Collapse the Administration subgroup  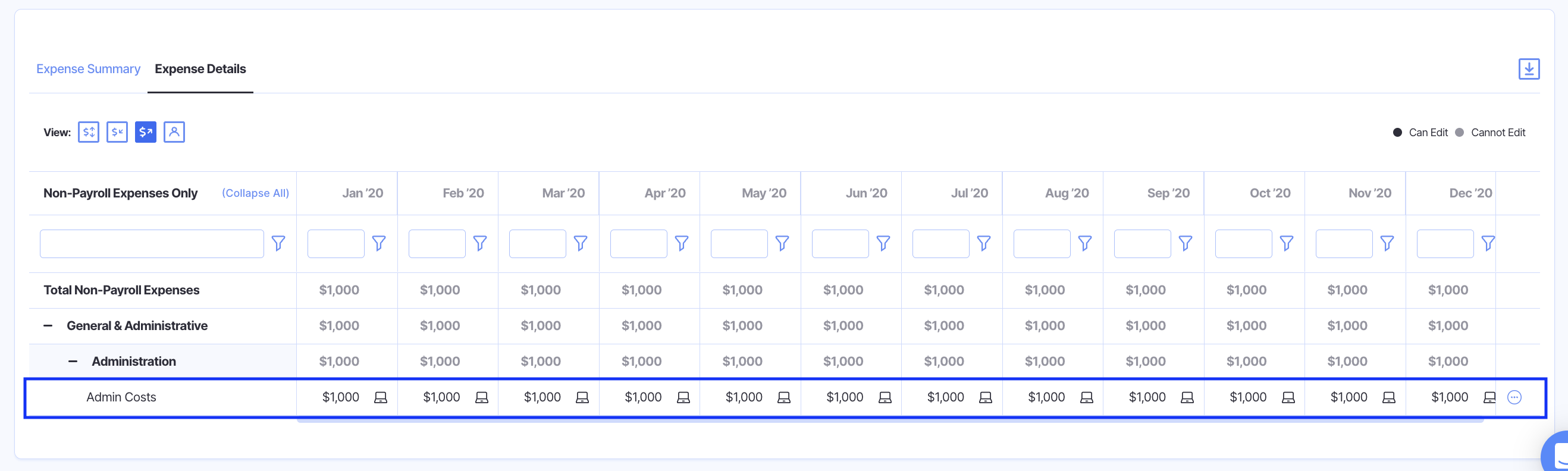73,362
